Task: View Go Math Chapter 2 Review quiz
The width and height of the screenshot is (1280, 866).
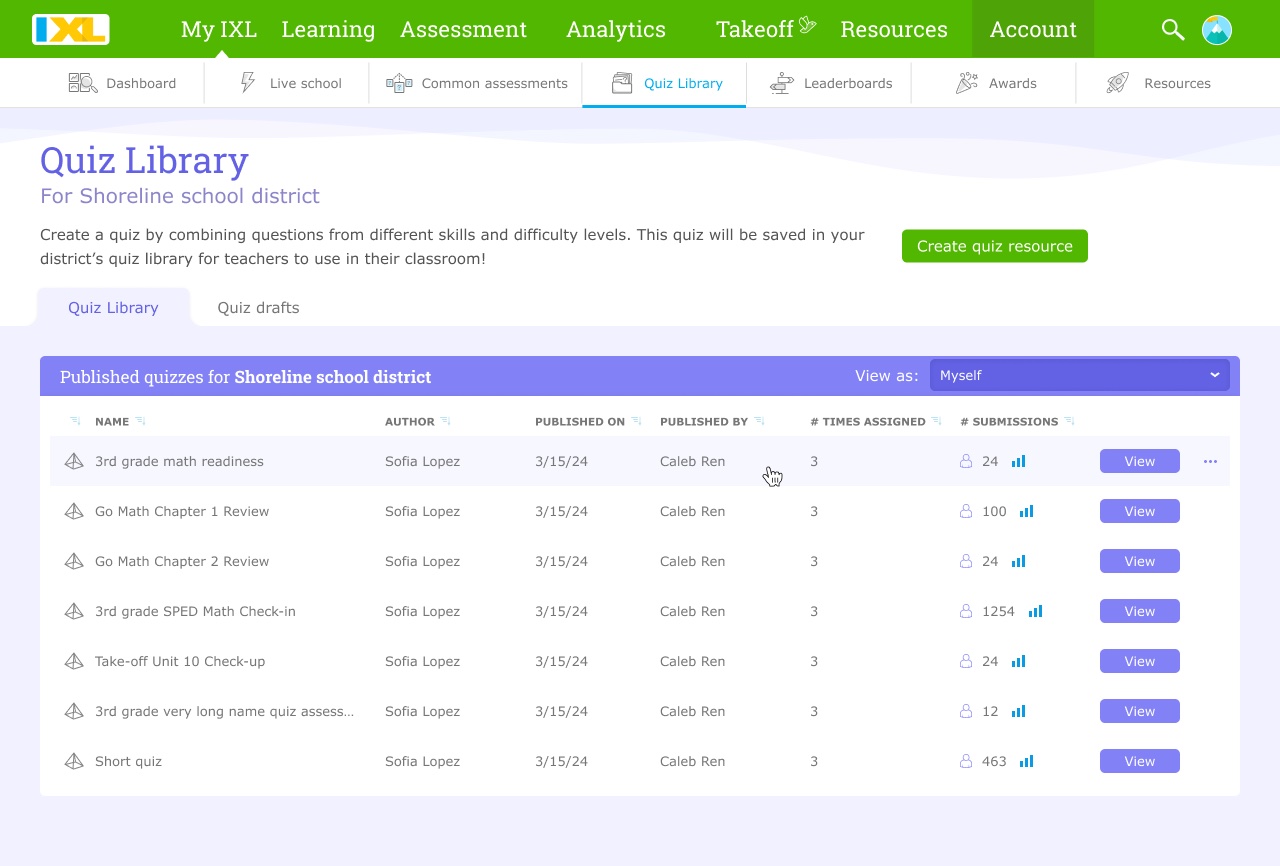Action: (x=1140, y=561)
